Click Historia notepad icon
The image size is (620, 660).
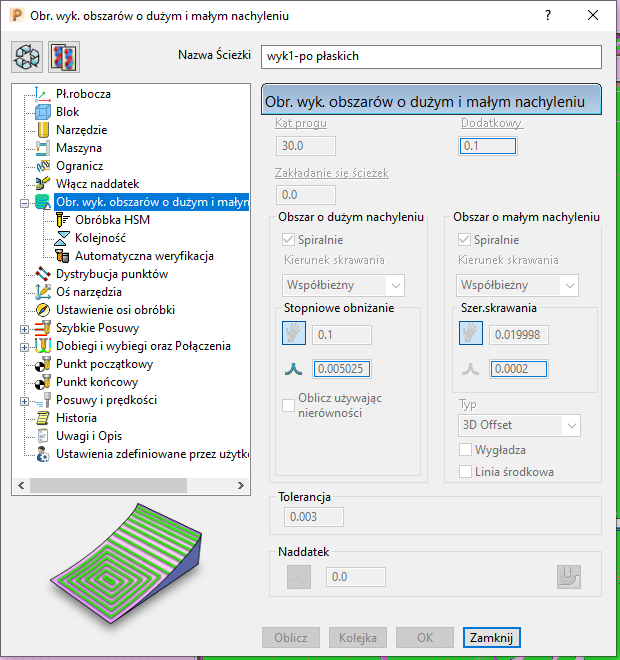pyautogui.click(x=43, y=418)
